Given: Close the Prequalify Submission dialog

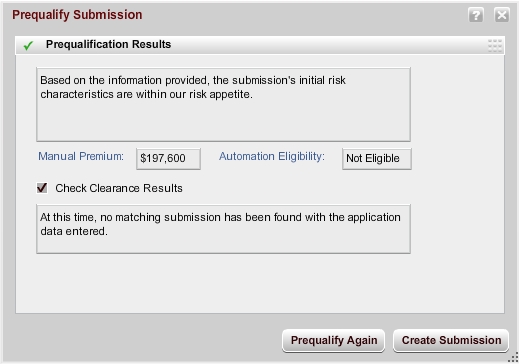Looking at the screenshot, I should point(502,15).
